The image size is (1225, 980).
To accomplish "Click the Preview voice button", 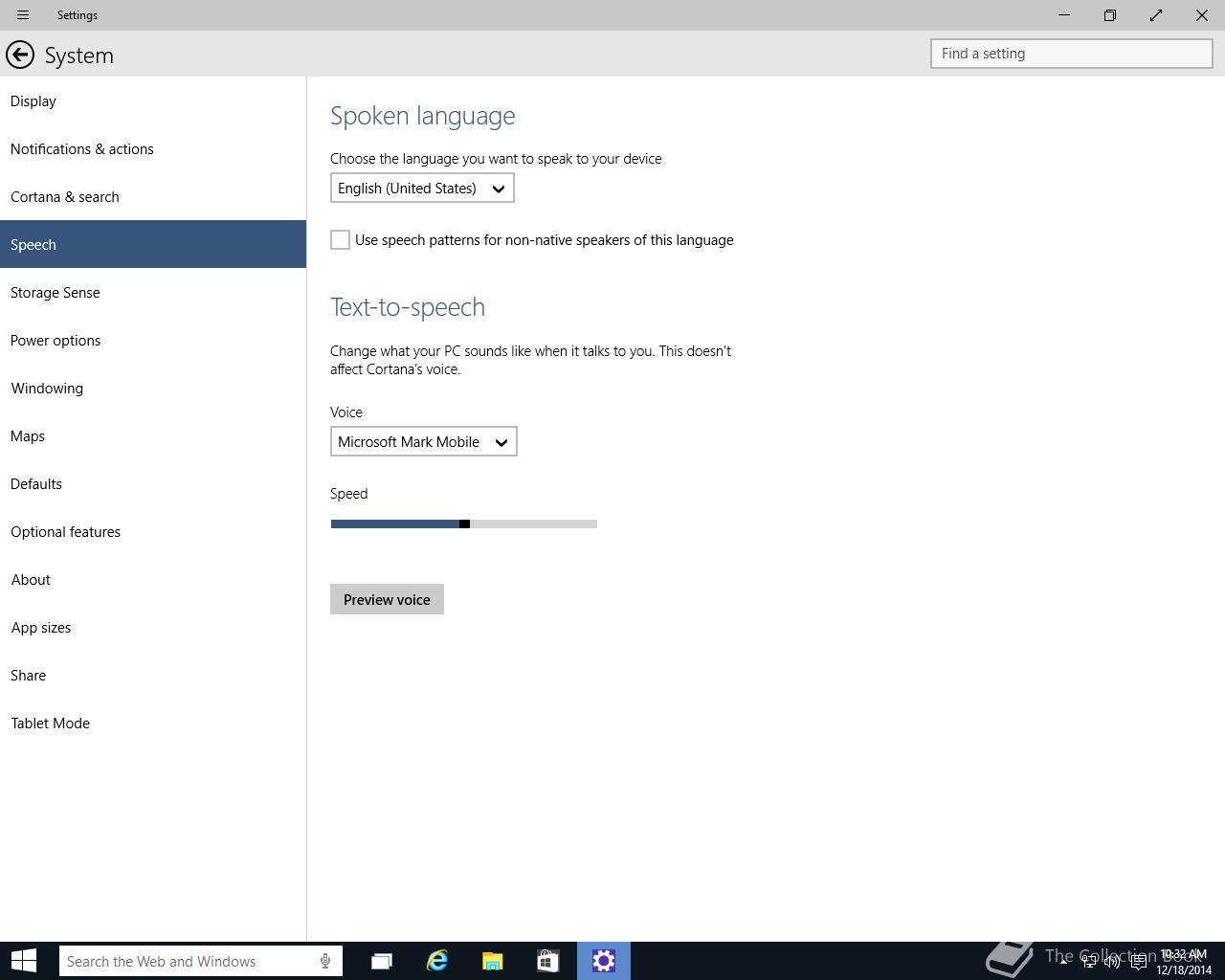I will 387,599.
